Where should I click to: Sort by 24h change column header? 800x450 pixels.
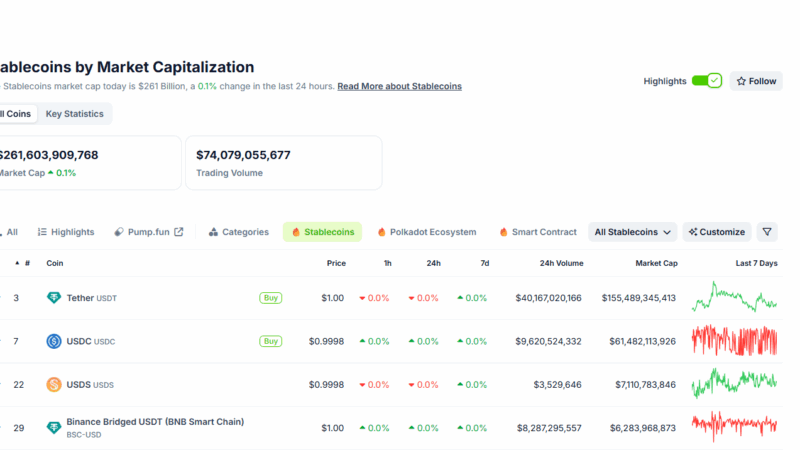[x=434, y=263]
